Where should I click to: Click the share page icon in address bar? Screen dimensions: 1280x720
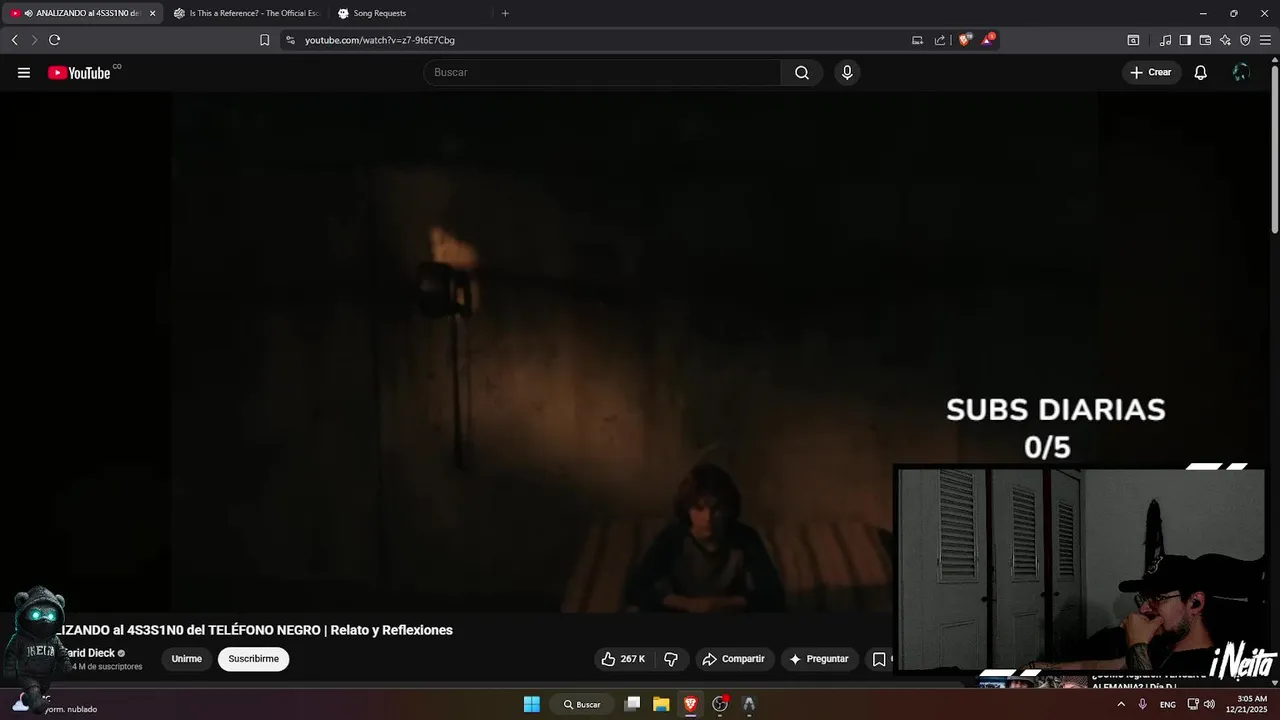(940, 40)
